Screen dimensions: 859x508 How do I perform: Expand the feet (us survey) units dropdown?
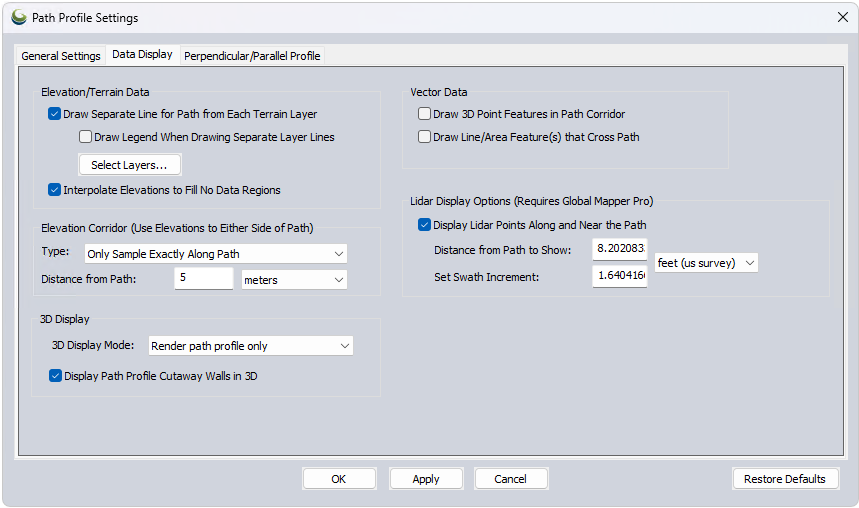pyautogui.click(x=706, y=263)
